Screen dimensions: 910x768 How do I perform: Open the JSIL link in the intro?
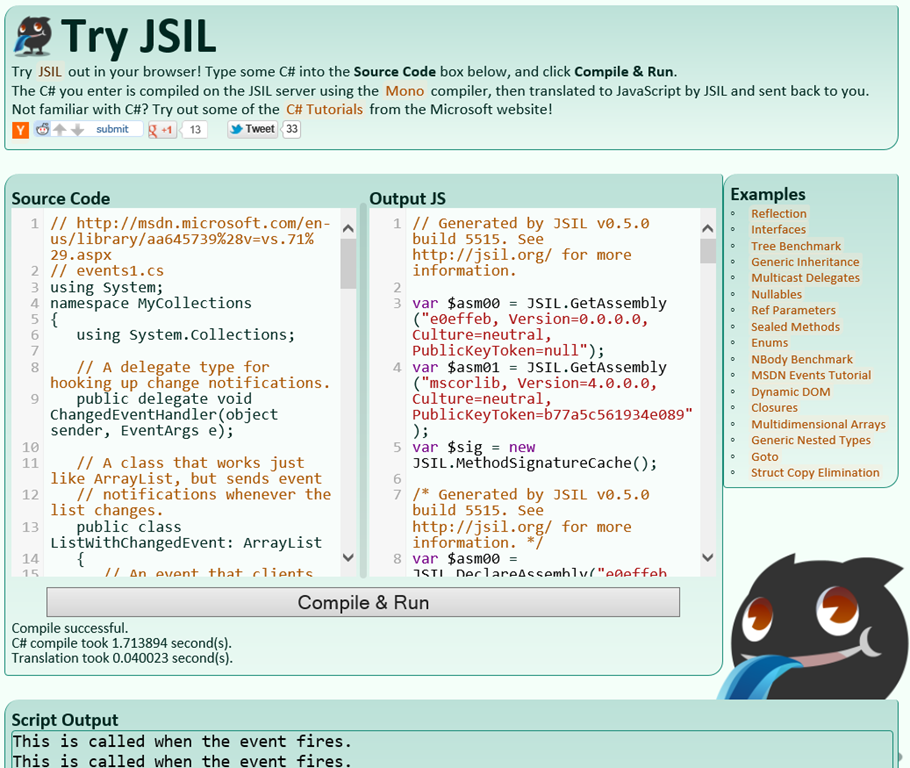(x=50, y=71)
